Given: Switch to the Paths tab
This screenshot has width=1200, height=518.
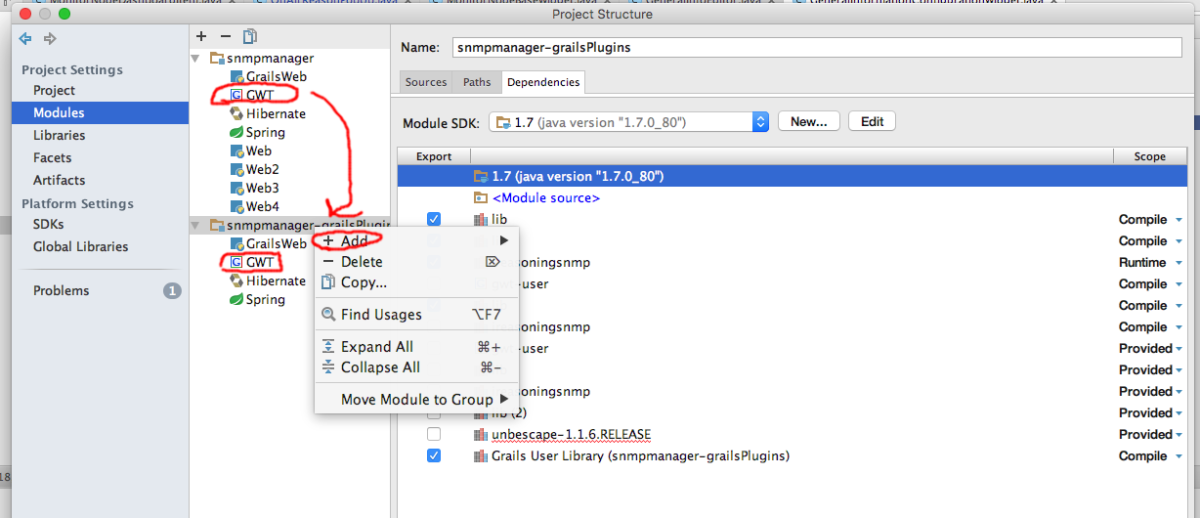Looking at the screenshot, I should pos(476,82).
